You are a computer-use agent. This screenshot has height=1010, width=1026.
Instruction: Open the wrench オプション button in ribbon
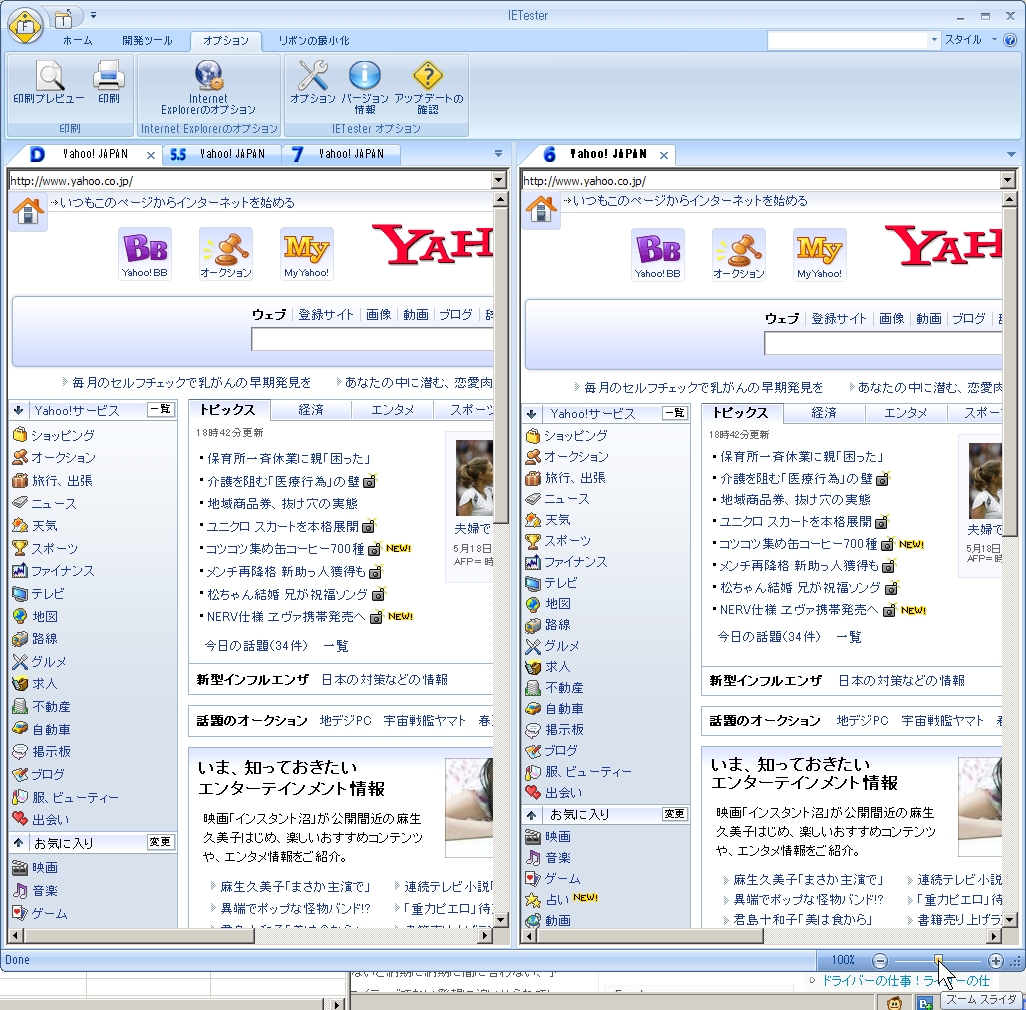313,82
